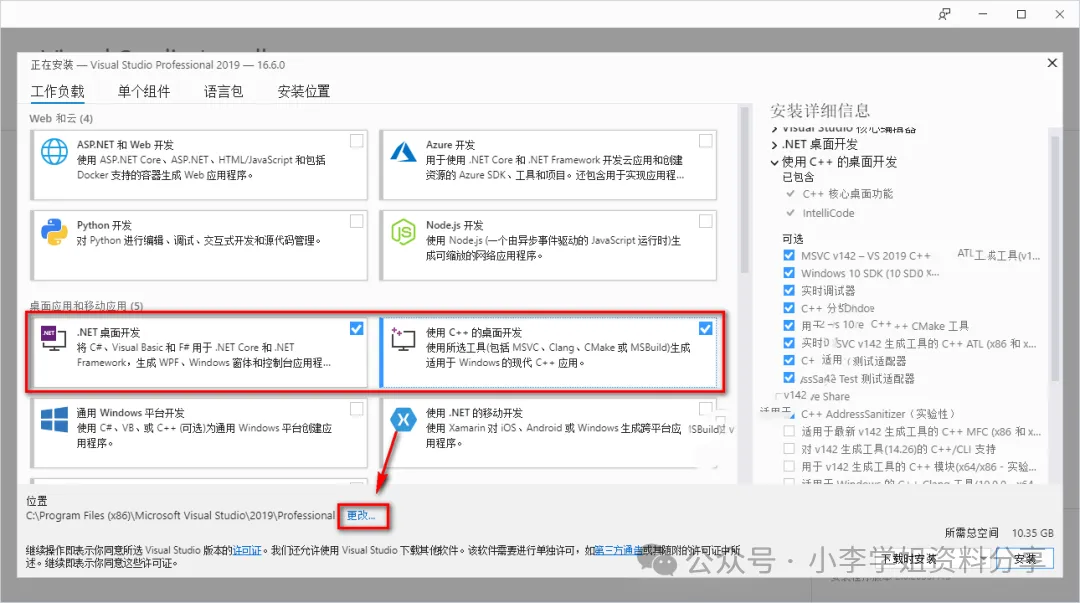
Task: Switch to the 工作负载 tab
Action: tap(57, 92)
